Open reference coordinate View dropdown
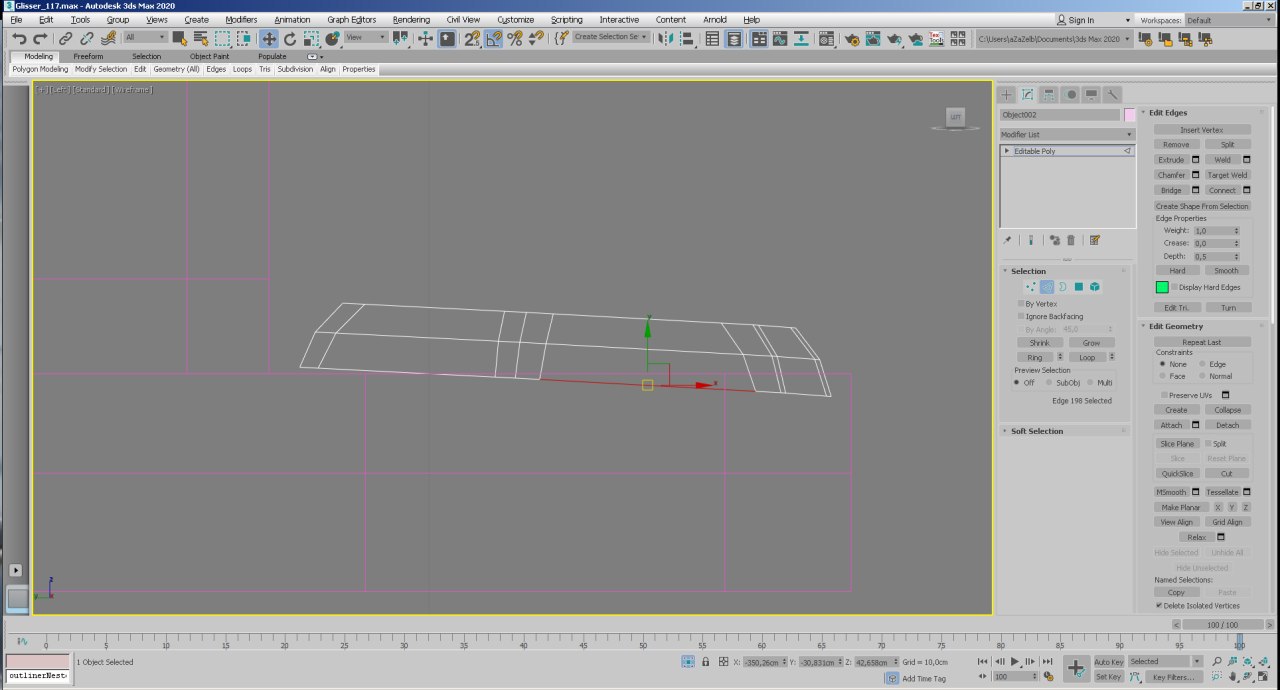 (366, 38)
